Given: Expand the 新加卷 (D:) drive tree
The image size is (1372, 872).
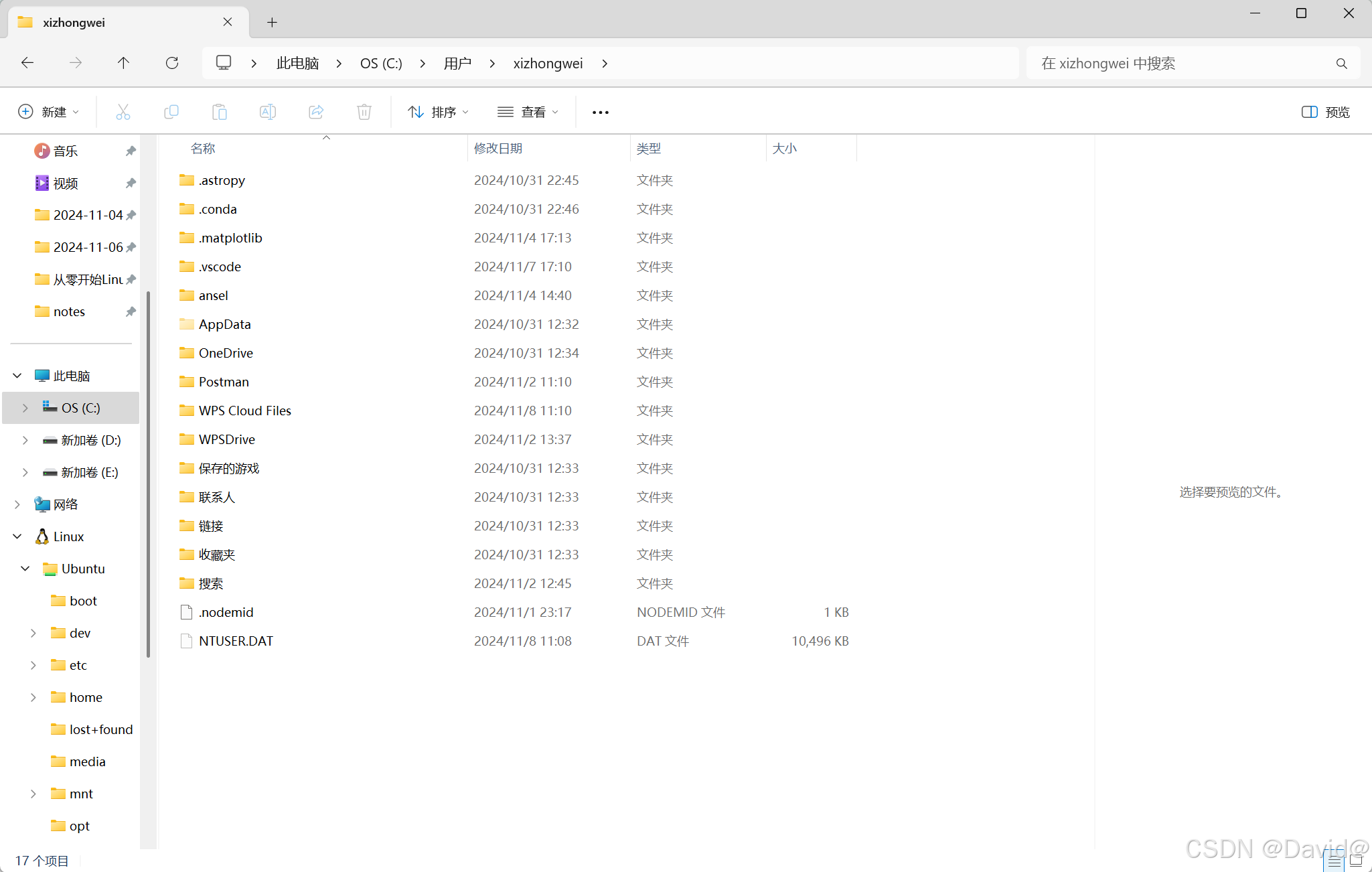Looking at the screenshot, I should (25, 440).
